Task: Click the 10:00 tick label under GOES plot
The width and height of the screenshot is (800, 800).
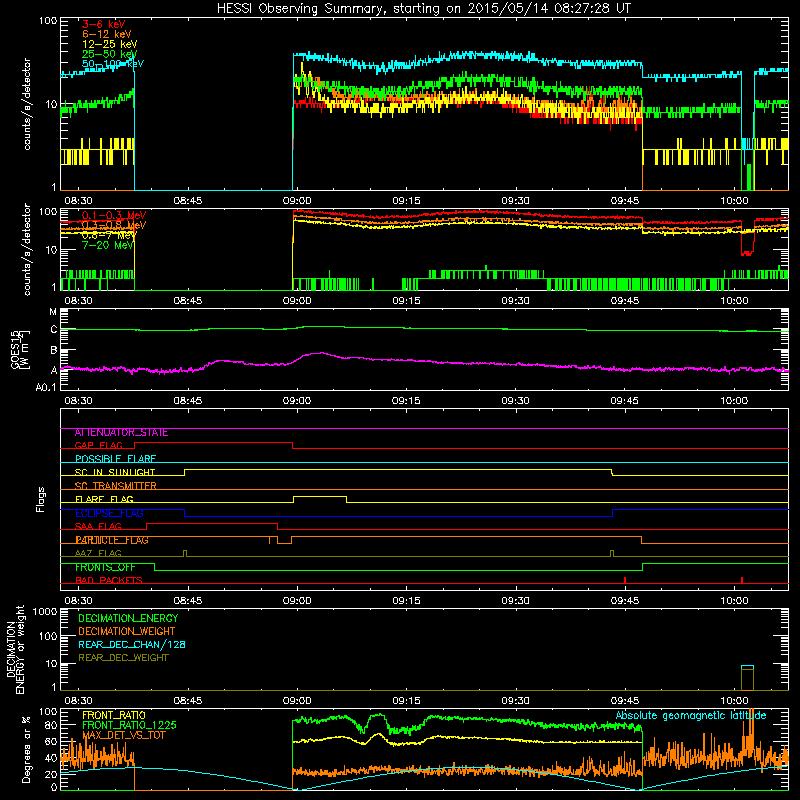Action: tap(734, 401)
